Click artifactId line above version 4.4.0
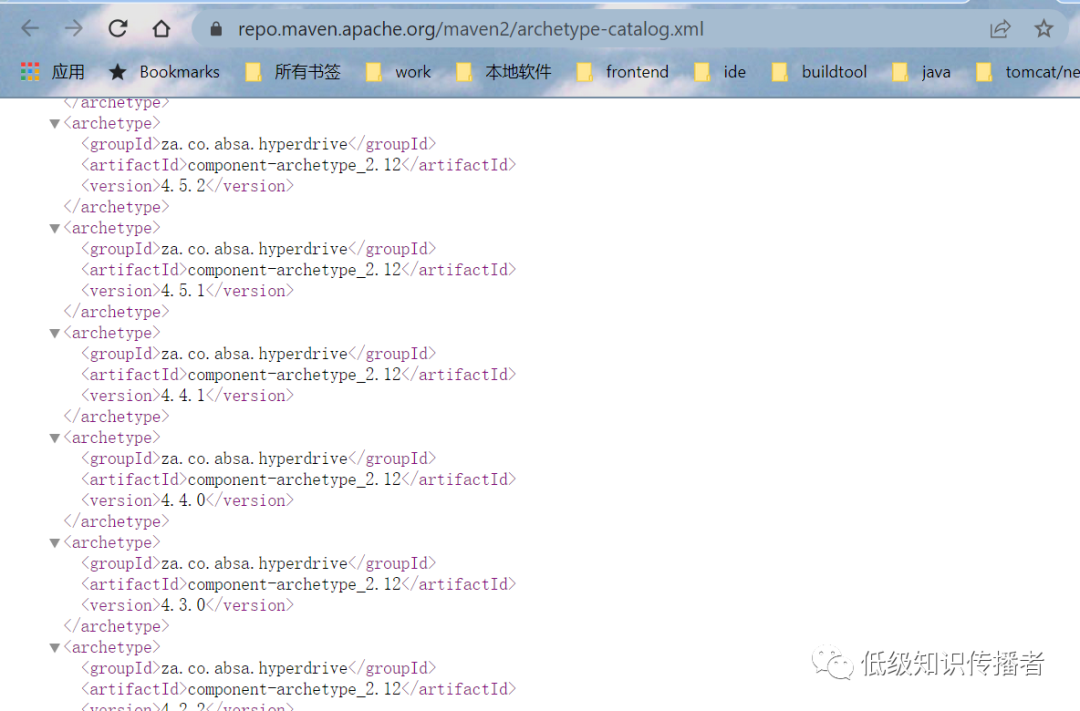Screen dimensions: 1080x711 (x=298, y=479)
